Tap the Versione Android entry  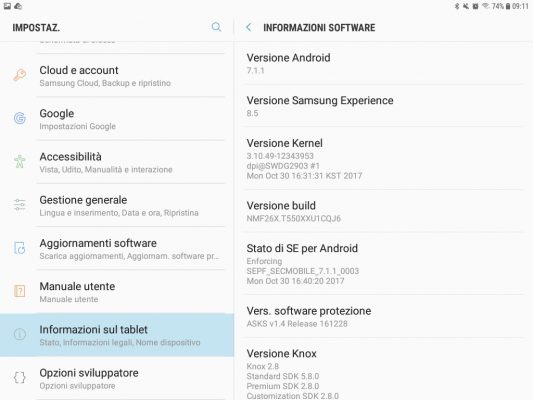(x=383, y=64)
